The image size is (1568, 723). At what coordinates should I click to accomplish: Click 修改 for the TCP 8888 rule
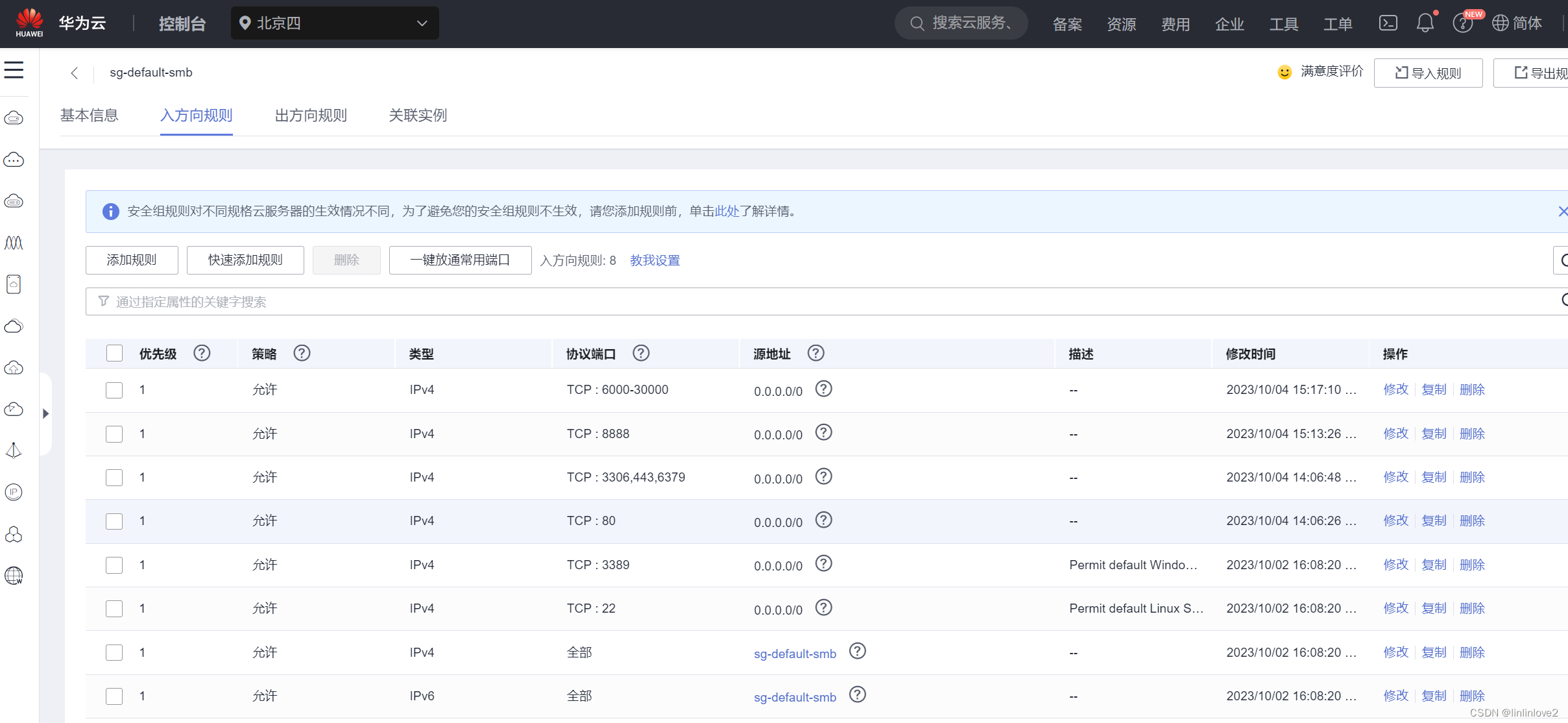pos(1396,433)
